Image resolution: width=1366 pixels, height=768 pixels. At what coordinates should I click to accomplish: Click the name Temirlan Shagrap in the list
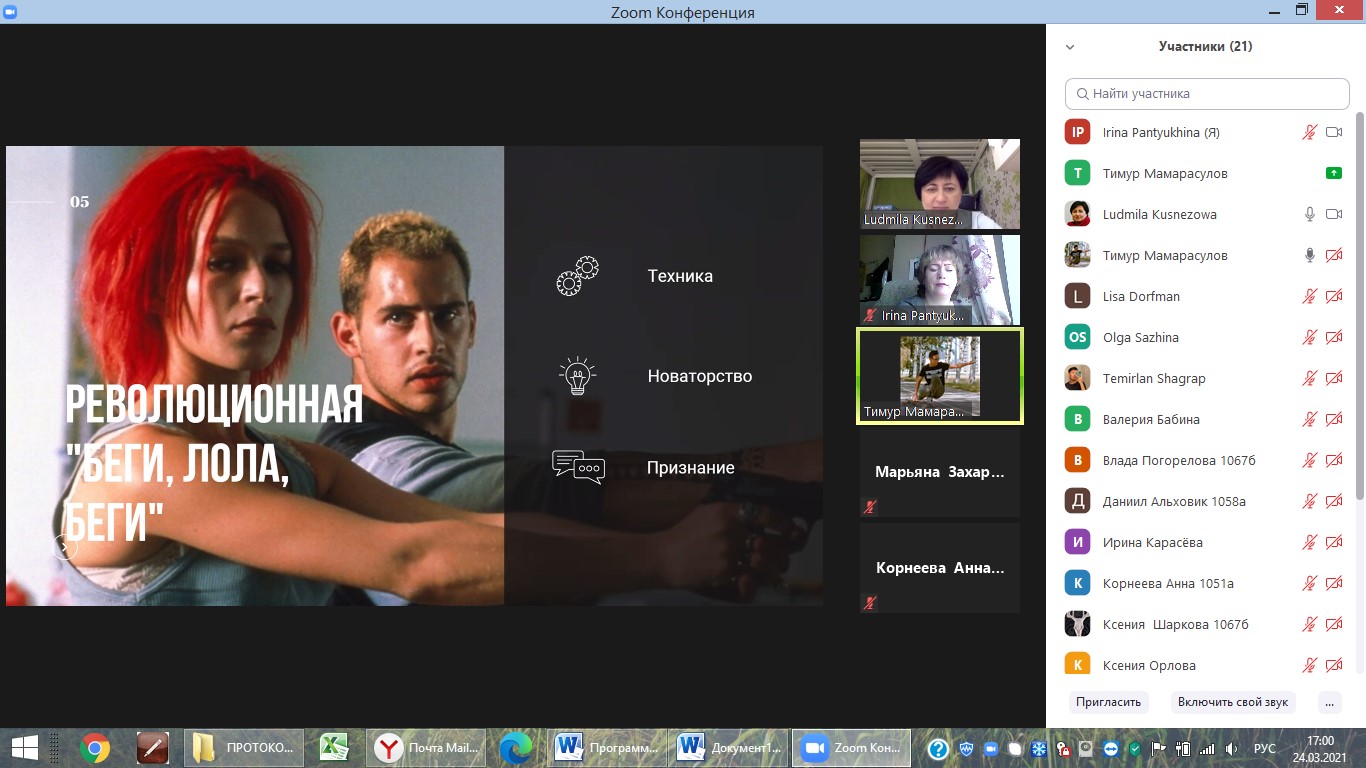click(1154, 378)
